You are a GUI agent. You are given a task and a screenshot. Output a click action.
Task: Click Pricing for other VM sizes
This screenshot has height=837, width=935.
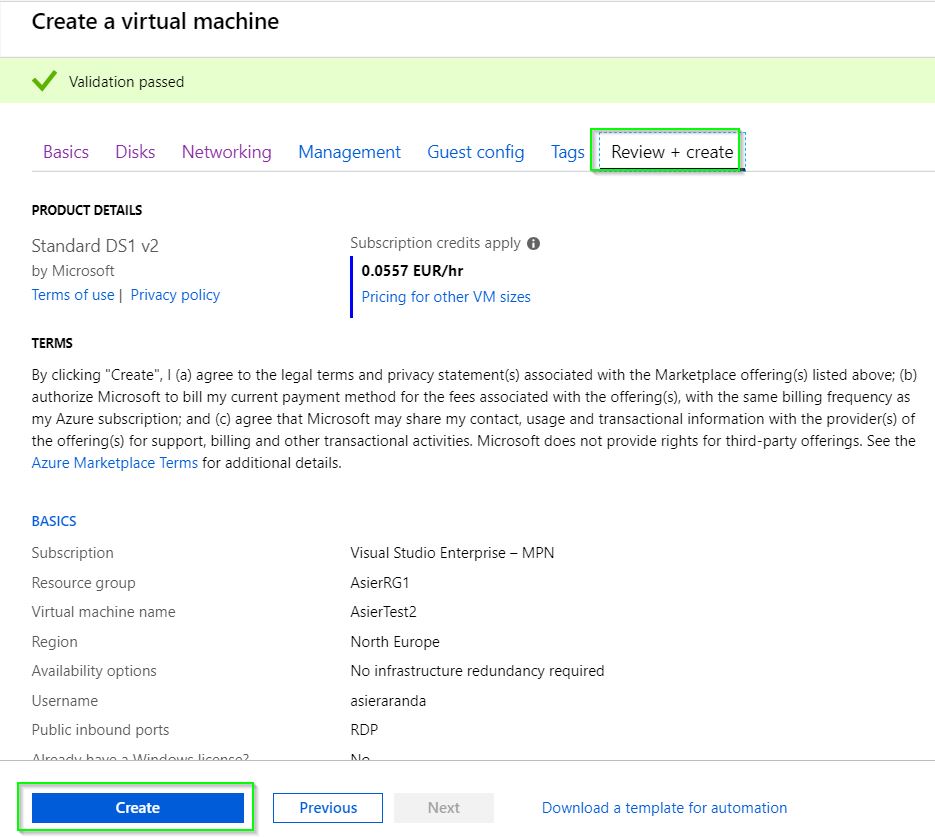[x=446, y=297]
